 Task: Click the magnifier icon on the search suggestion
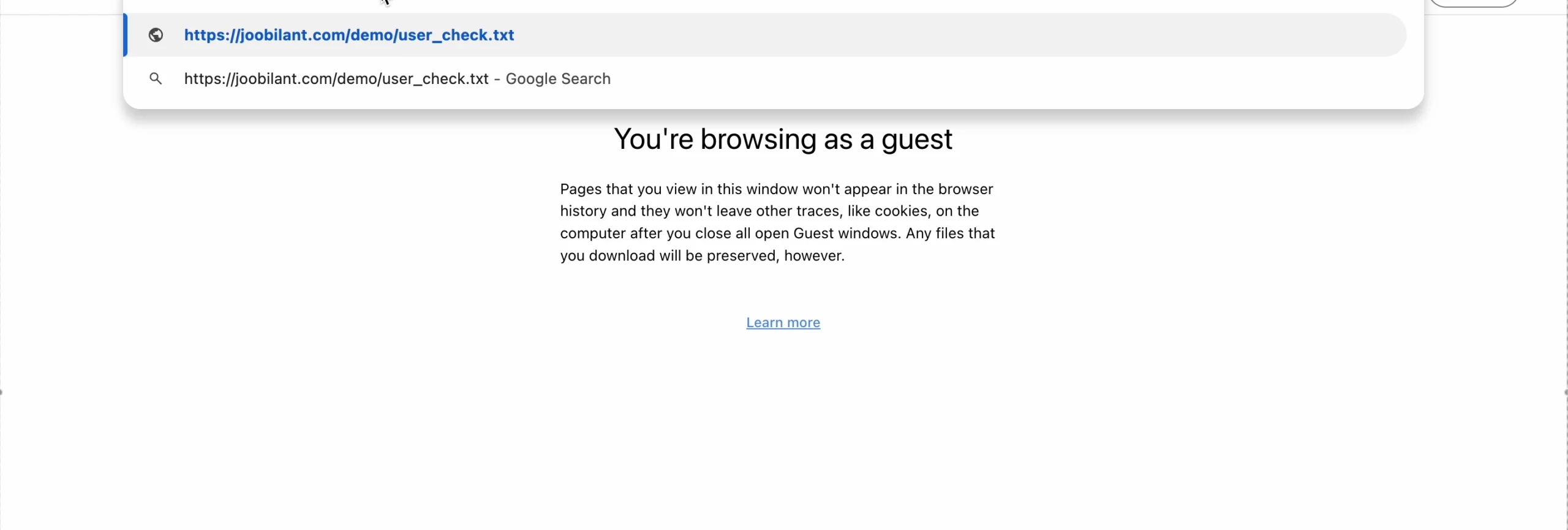[156, 78]
